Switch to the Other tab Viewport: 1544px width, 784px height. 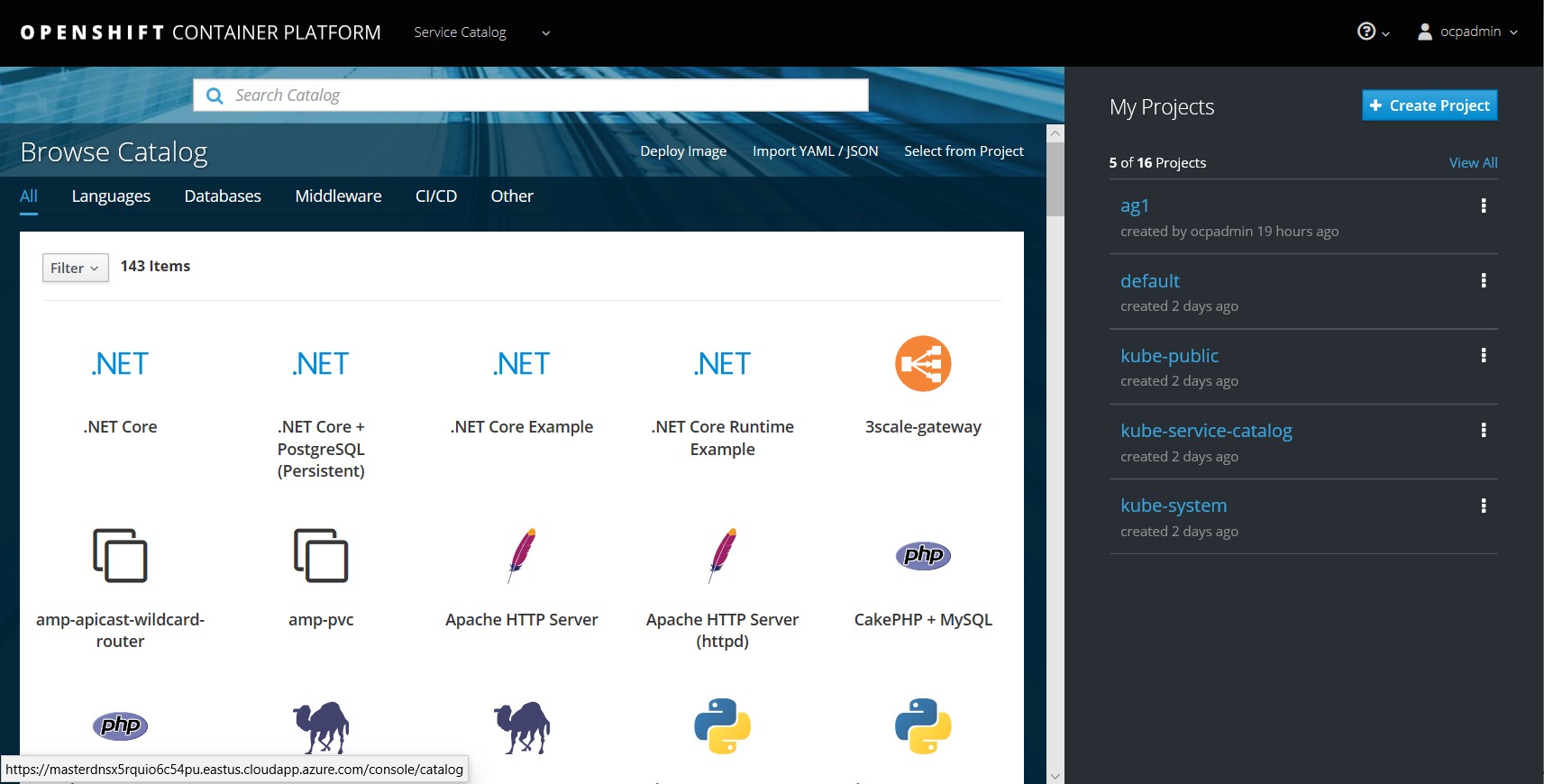tap(512, 196)
